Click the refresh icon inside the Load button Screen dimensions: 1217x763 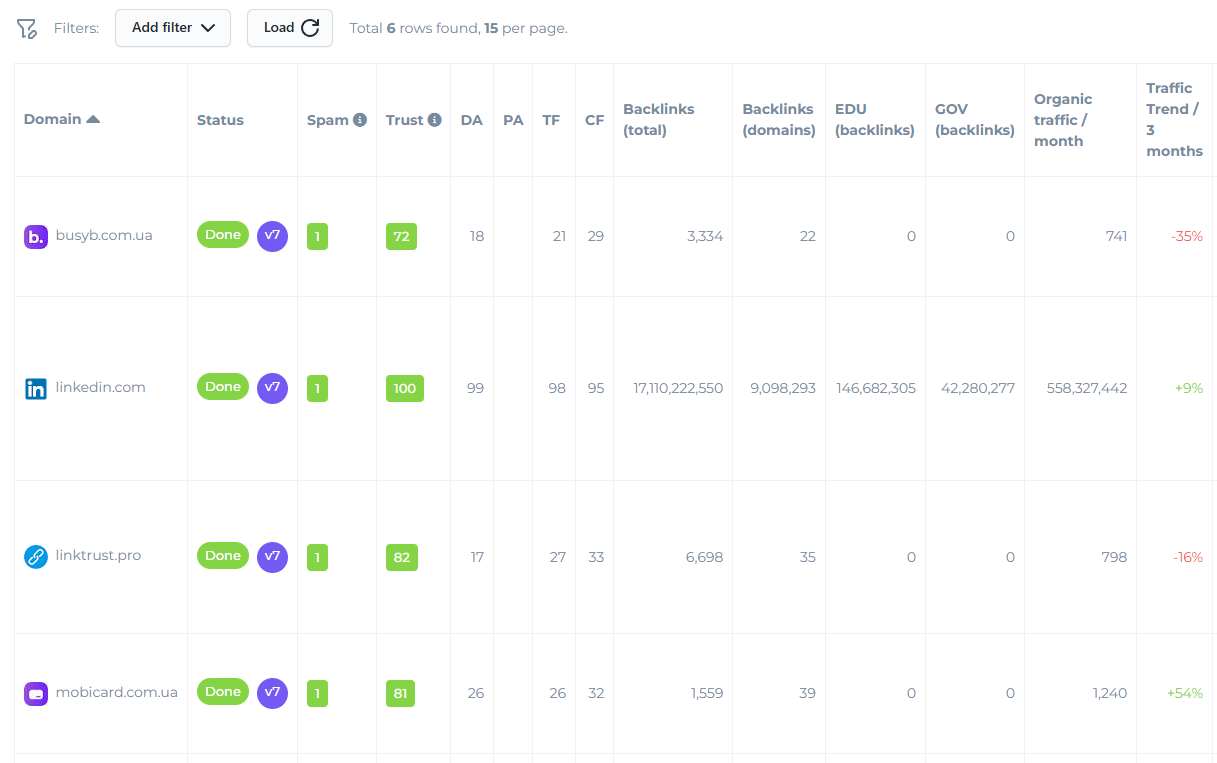pyautogui.click(x=310, y=28)
